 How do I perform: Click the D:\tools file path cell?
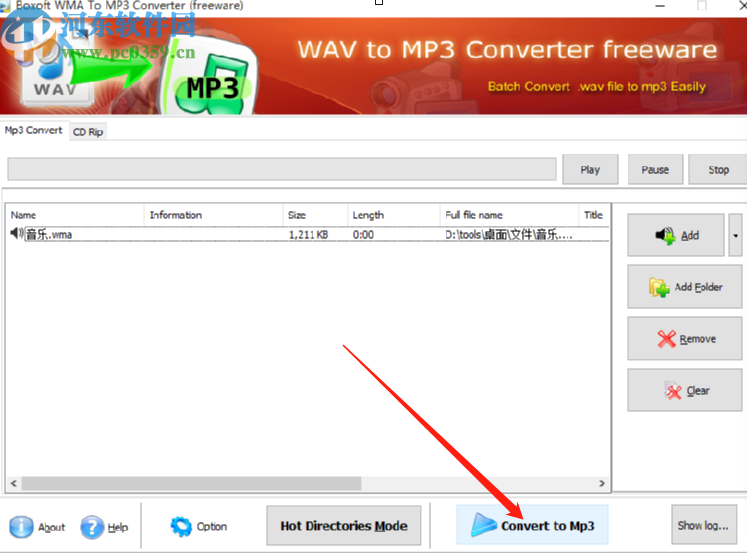(509, 234)
